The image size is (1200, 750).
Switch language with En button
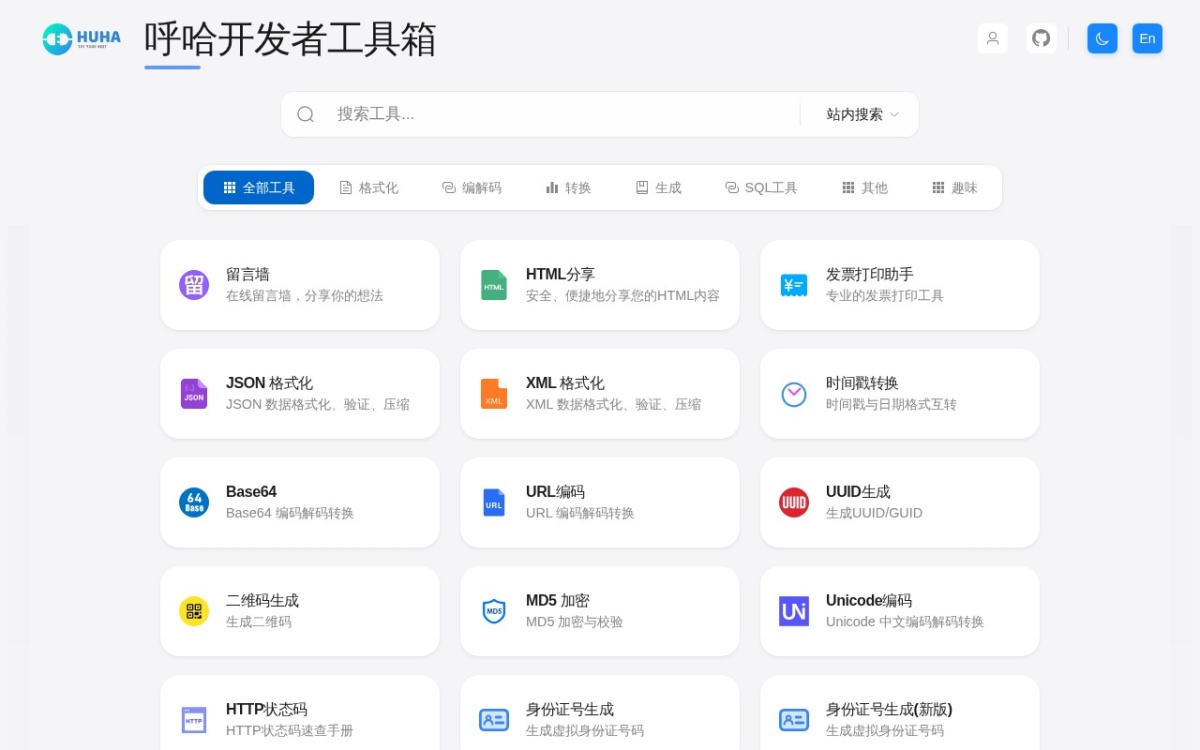click(x=1147, y=39)
